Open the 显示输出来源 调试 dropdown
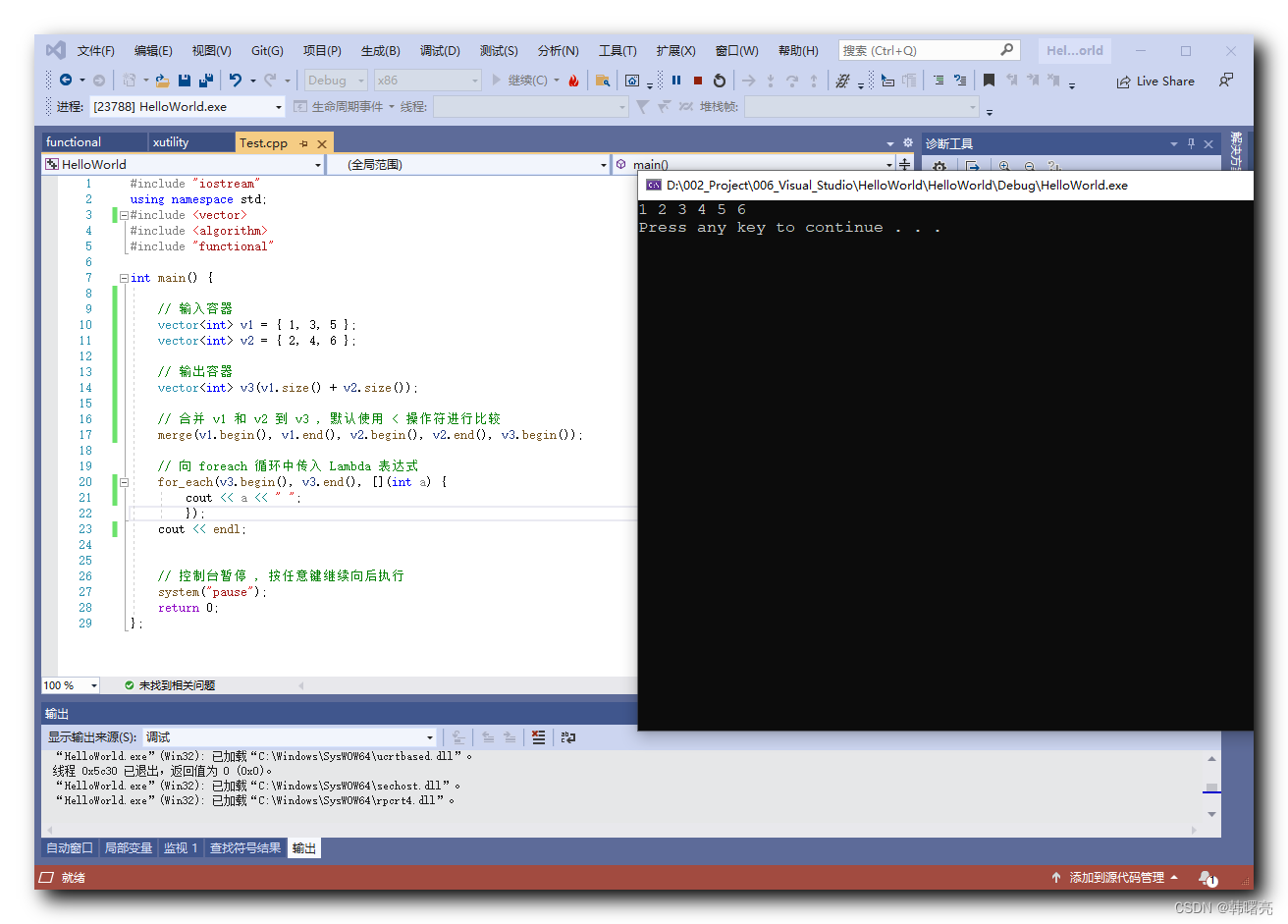The image size is (1288, 924). (x=290, y=736)
